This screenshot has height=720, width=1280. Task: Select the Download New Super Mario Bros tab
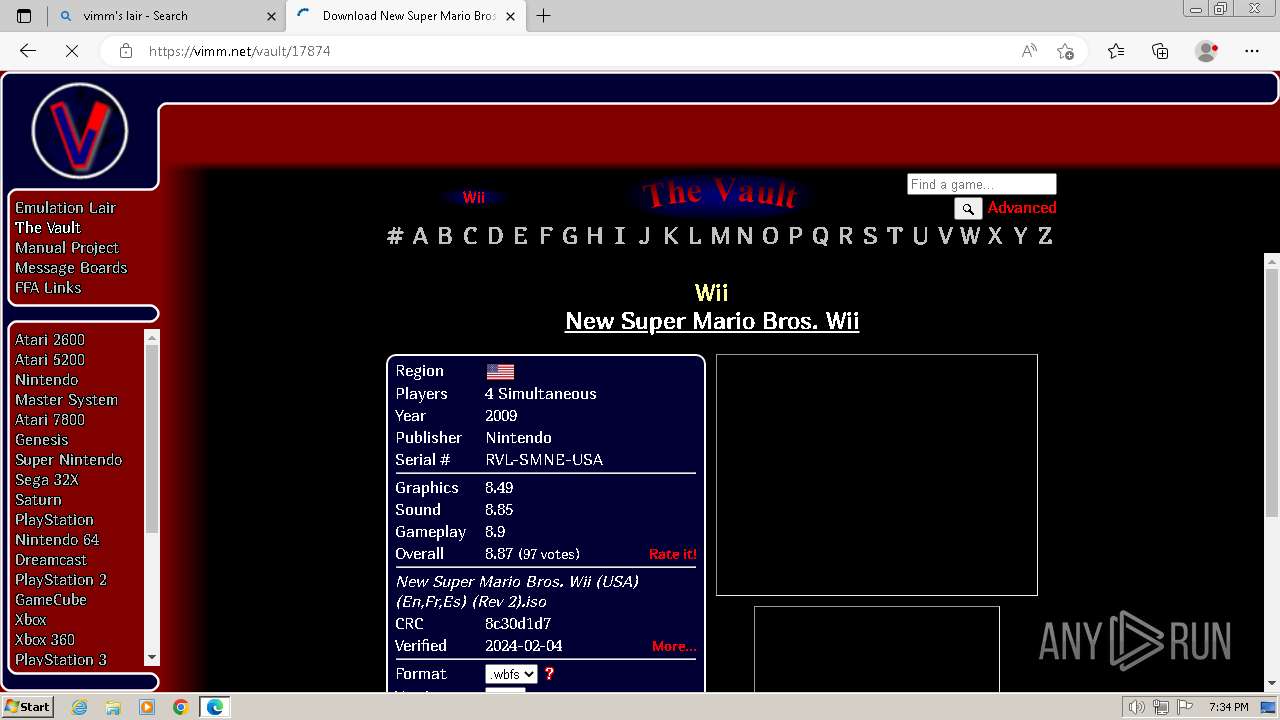408,16
